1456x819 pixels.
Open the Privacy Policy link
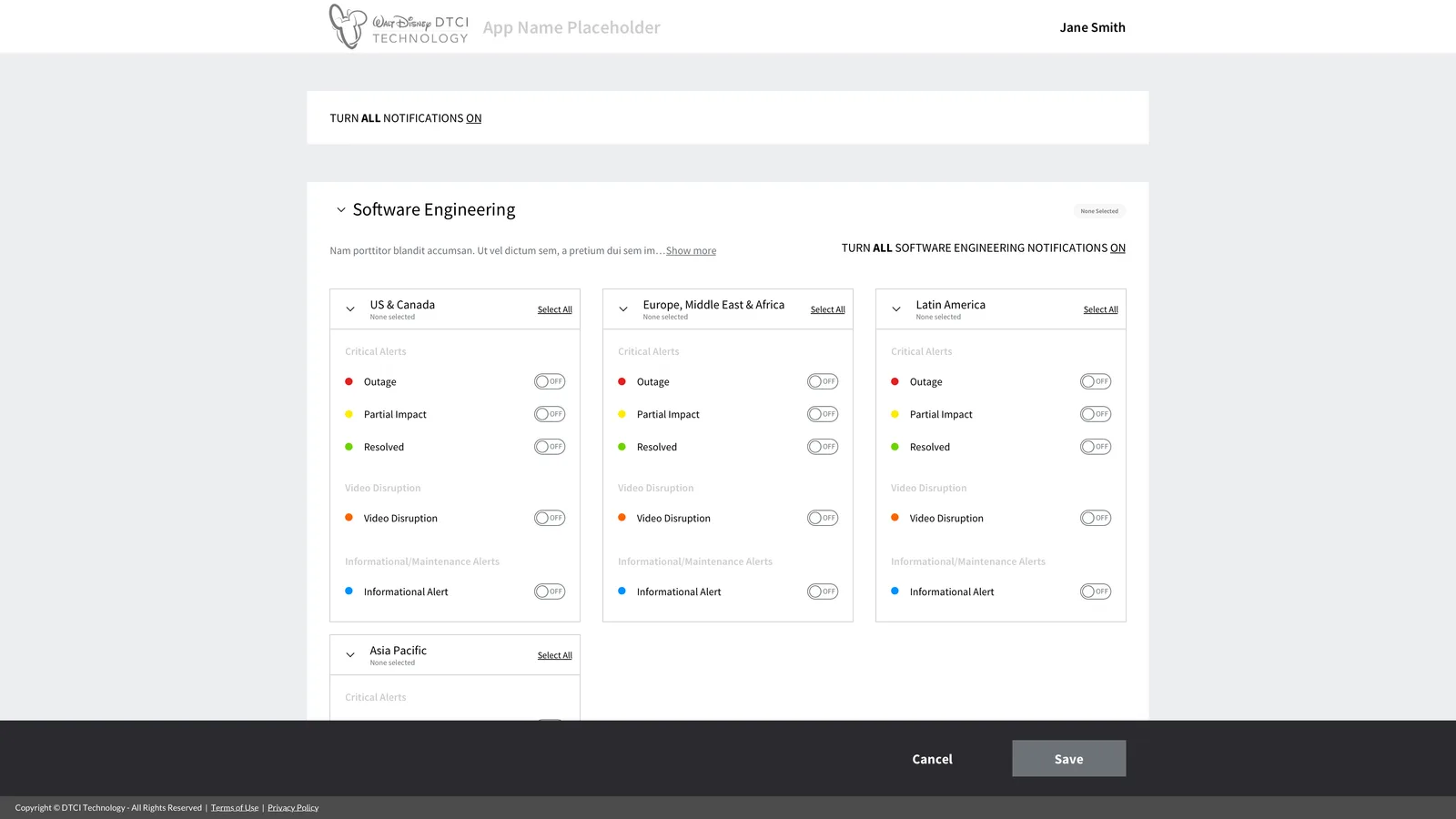293,808
